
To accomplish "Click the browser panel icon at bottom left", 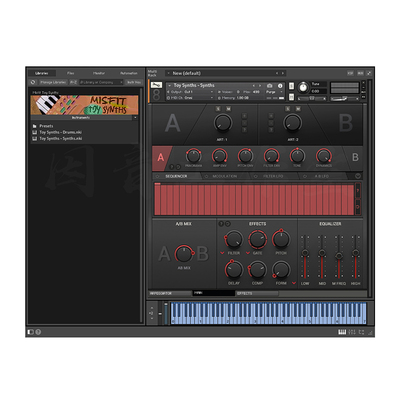I will pyautogui.click(x=31, y=332).
